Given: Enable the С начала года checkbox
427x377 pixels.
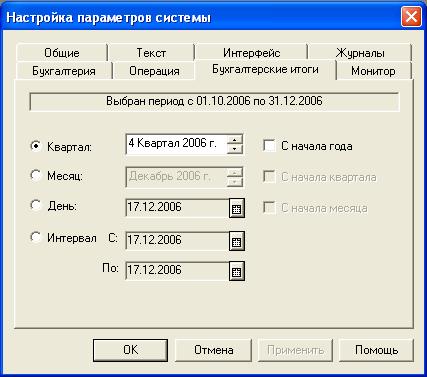Looking at the screenshot, I should tap(269, 146).
